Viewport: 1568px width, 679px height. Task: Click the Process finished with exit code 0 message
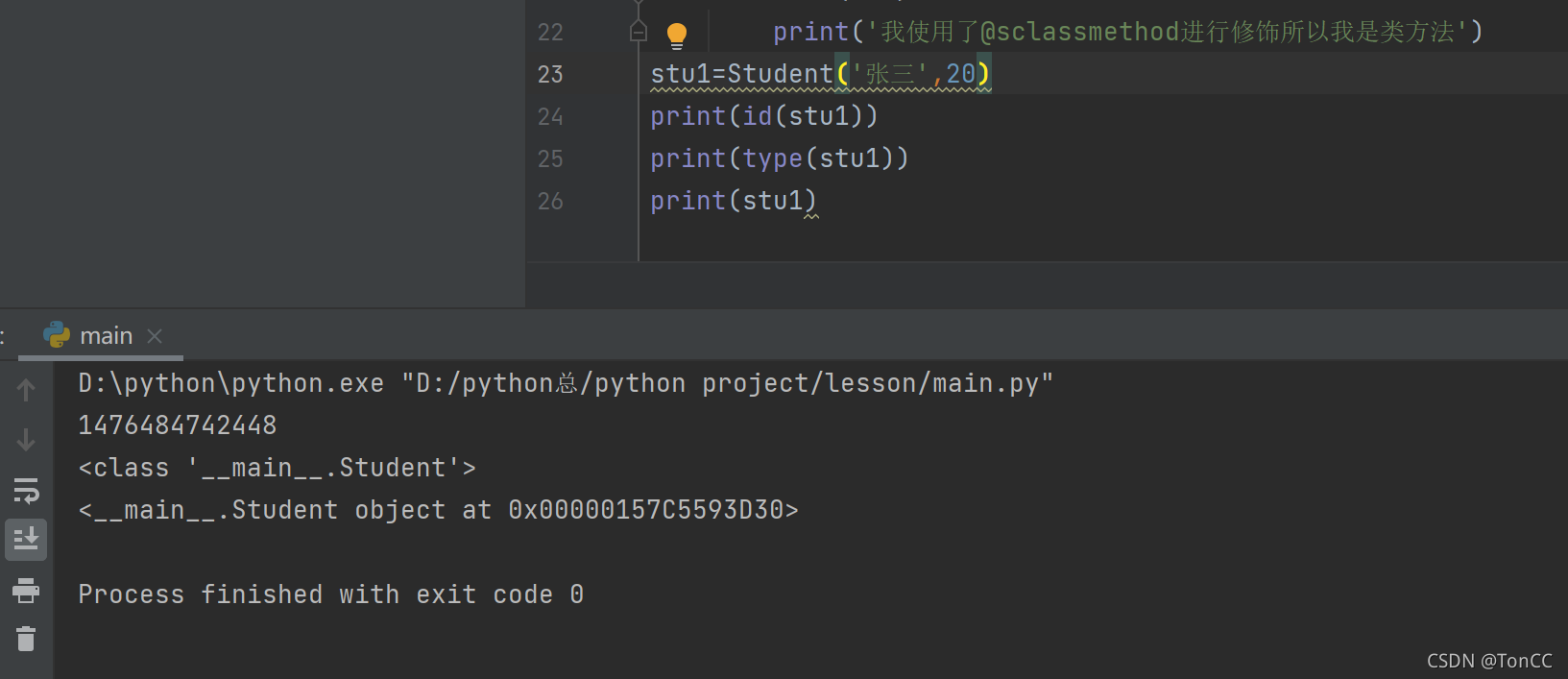click(330, 594)
